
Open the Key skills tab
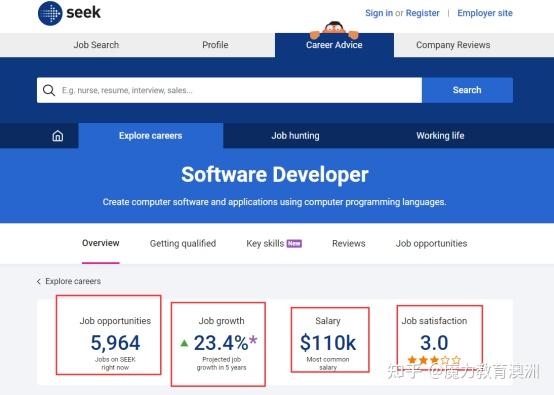(265, 243)
